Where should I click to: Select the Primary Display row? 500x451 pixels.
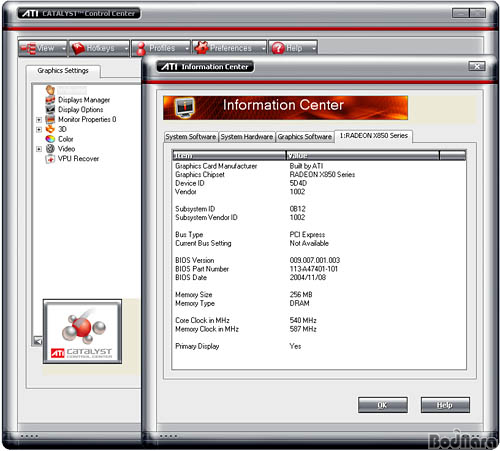319,346
